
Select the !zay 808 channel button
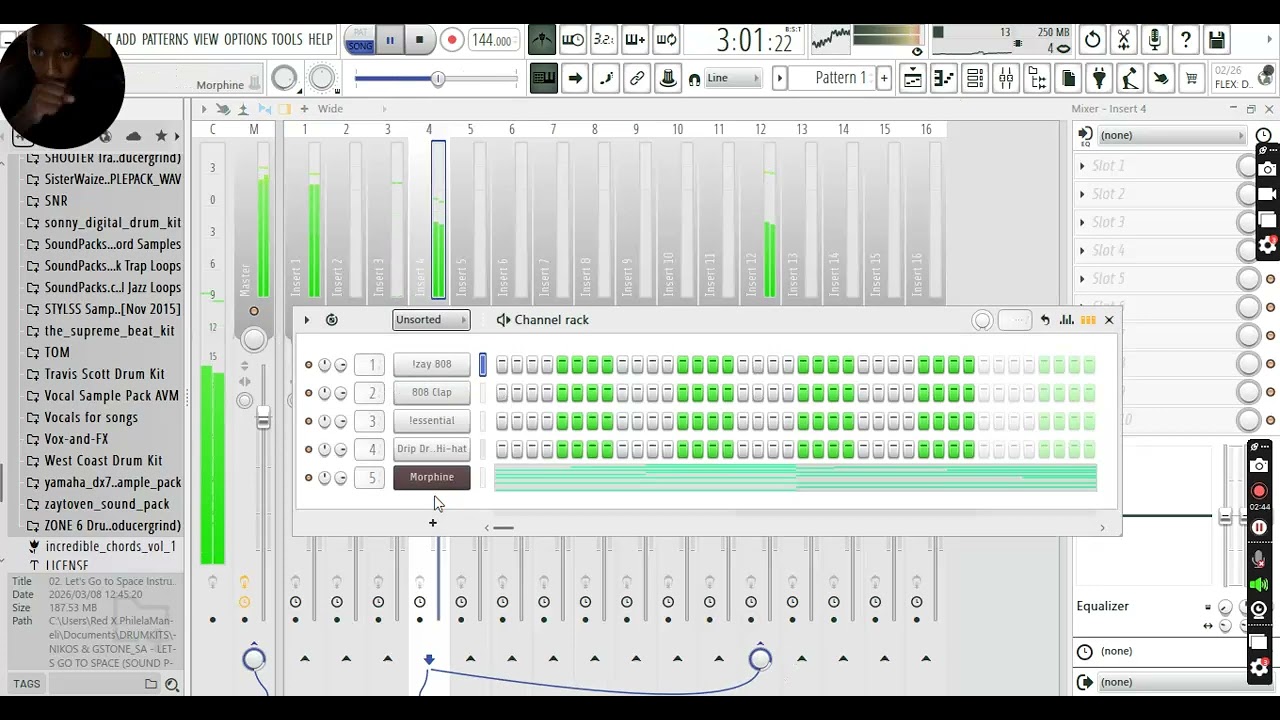click(x=432, y=365)
